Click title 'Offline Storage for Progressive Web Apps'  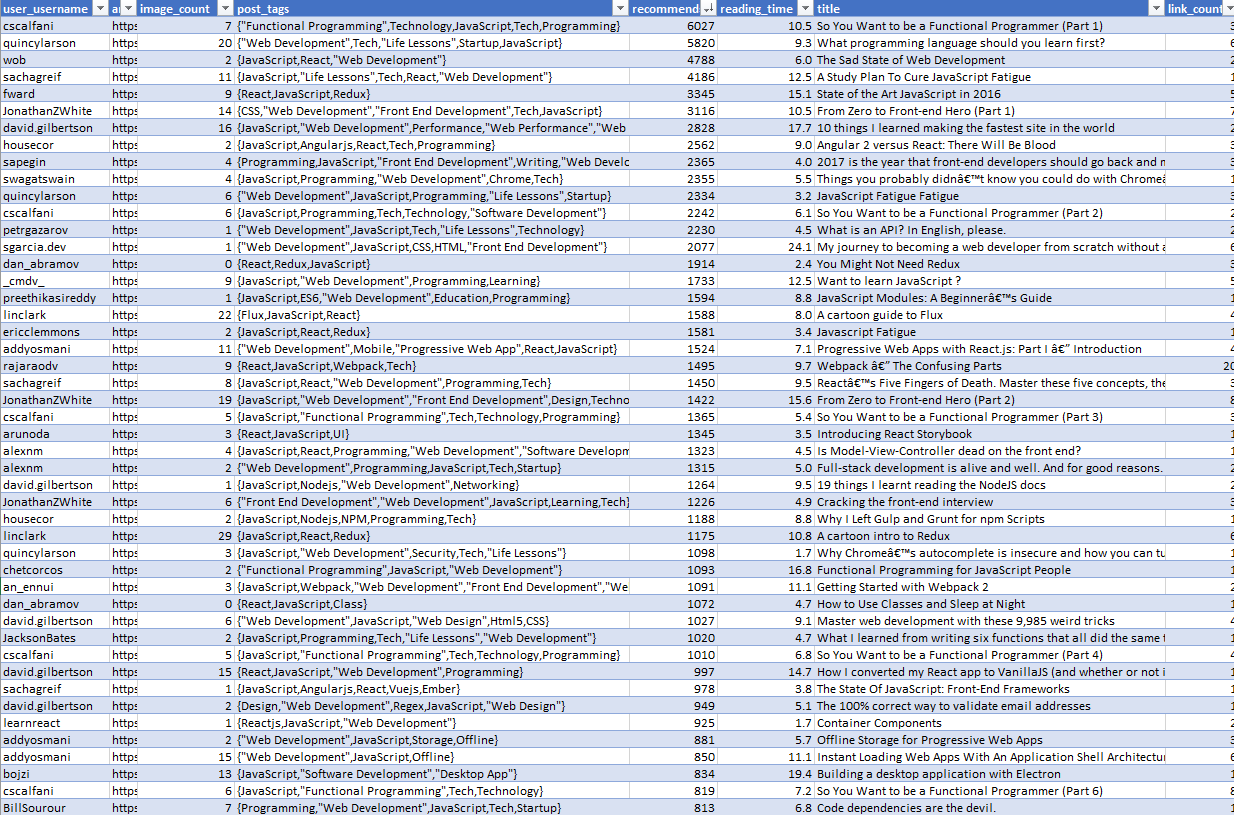pyautogui.click(x=930, y=740)
